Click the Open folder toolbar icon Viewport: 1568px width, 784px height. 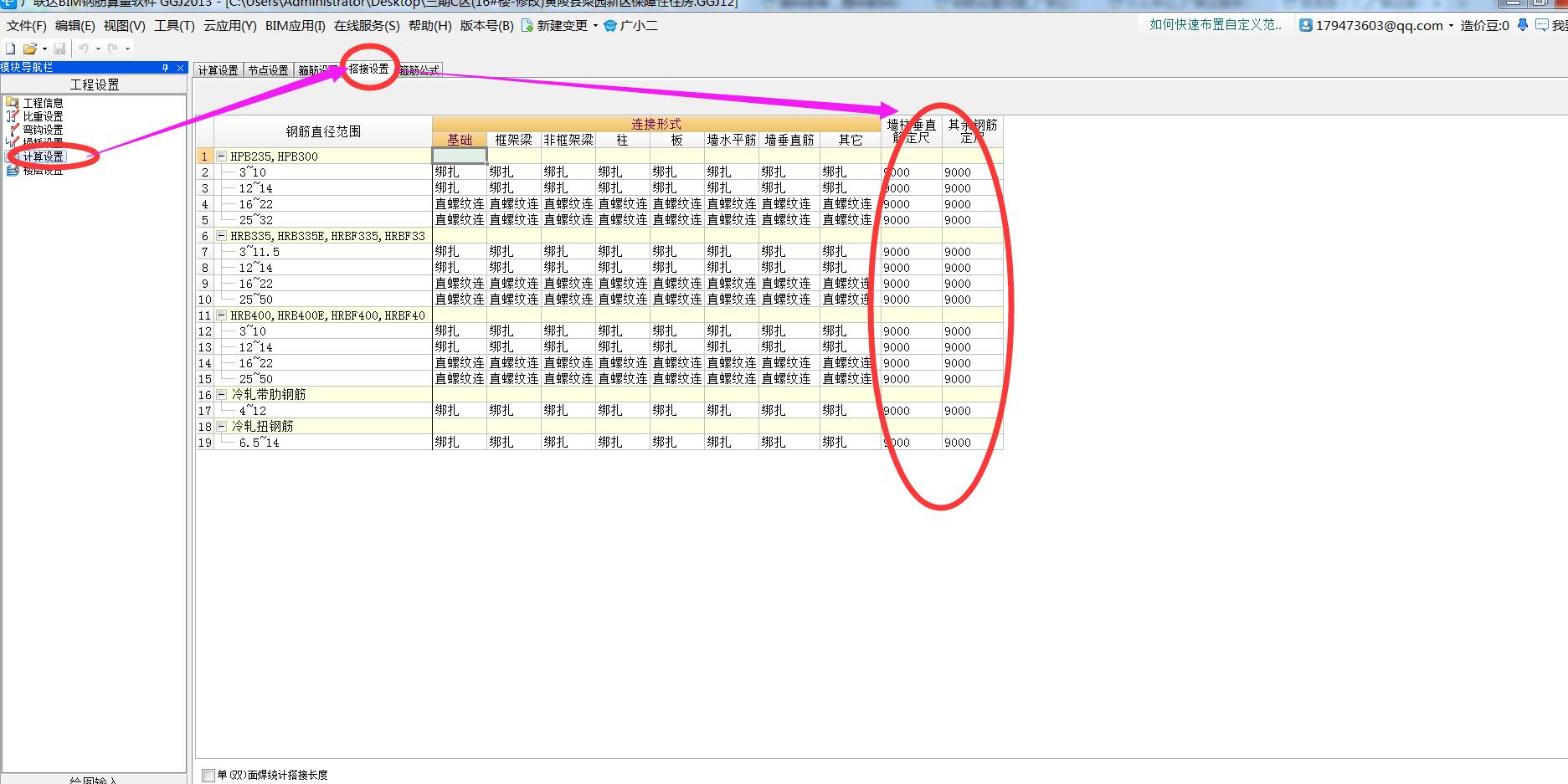pyautogui.click(x=30, y=49)
